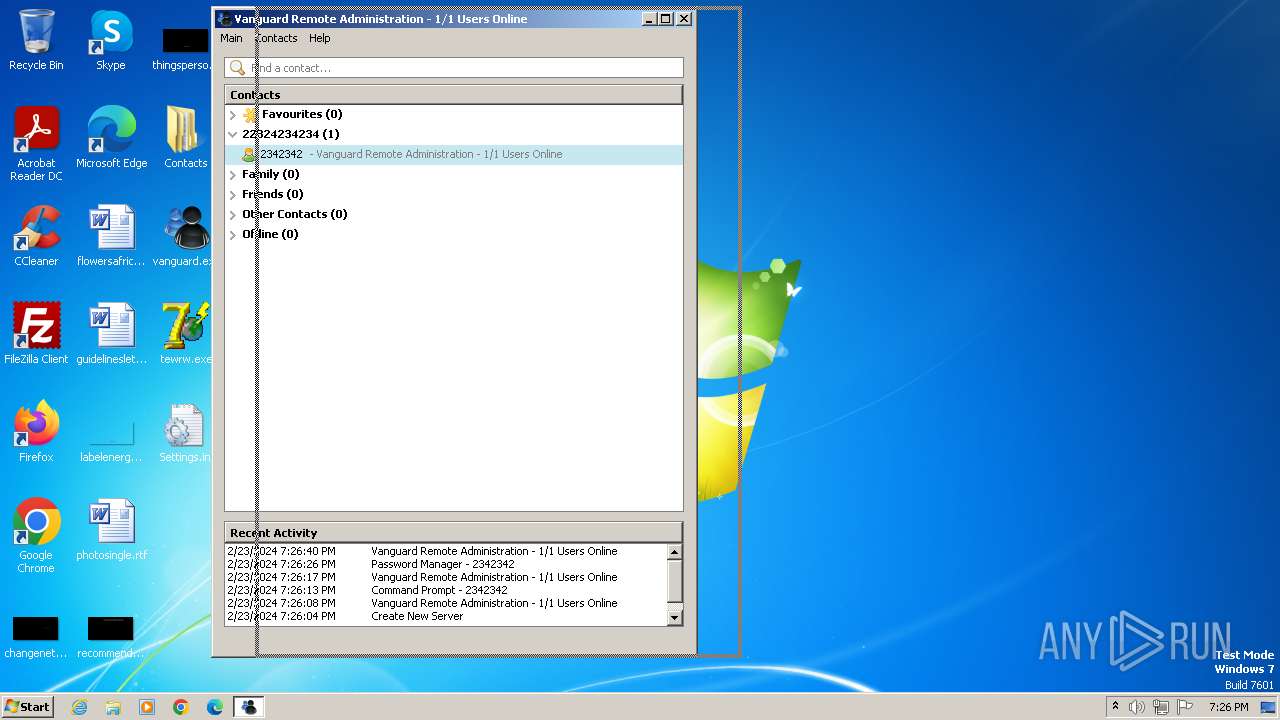Viewport: 1280px width, 720px height.
Task: Open the recommend desktop file
Action: coord(111,636)
